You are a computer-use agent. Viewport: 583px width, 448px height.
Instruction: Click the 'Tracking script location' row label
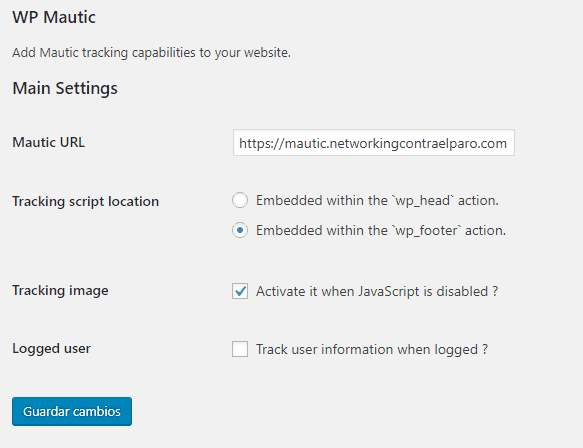click(86, 202)
